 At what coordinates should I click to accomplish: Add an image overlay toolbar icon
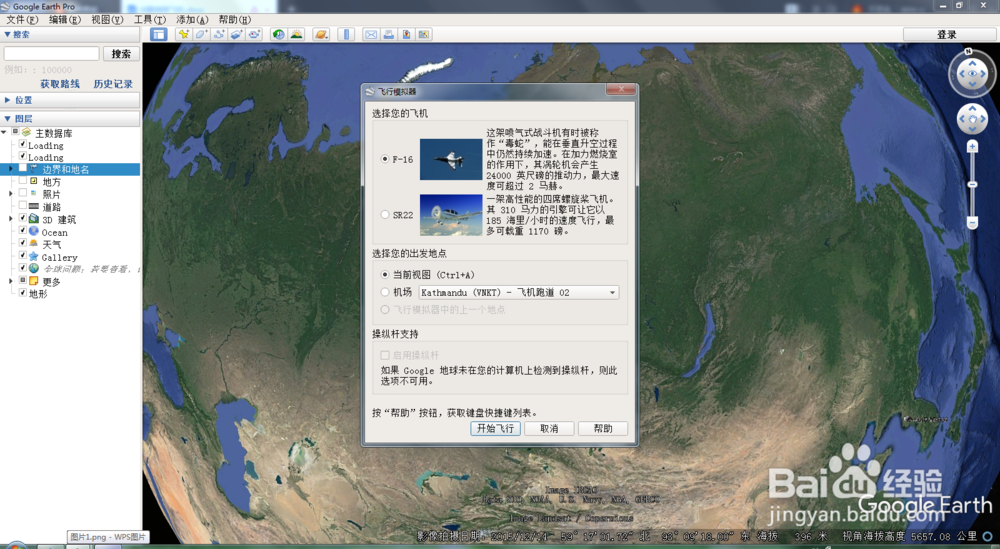click(x=237, y=34)
